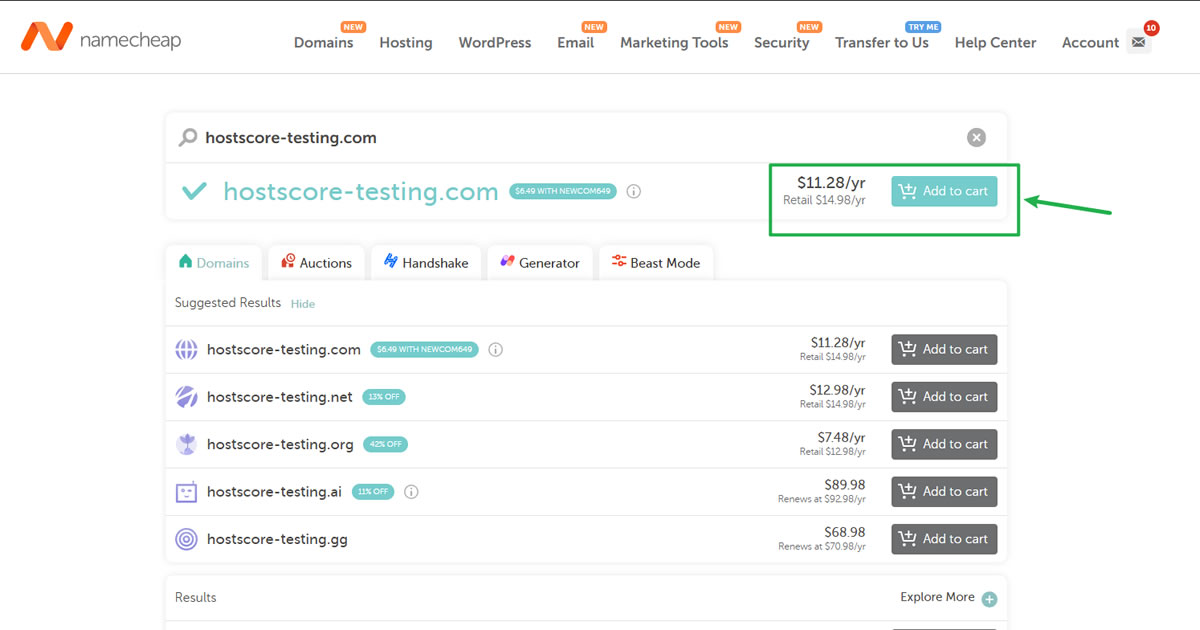
Task: Click the Namecheap logo
Action: (101, 39)
